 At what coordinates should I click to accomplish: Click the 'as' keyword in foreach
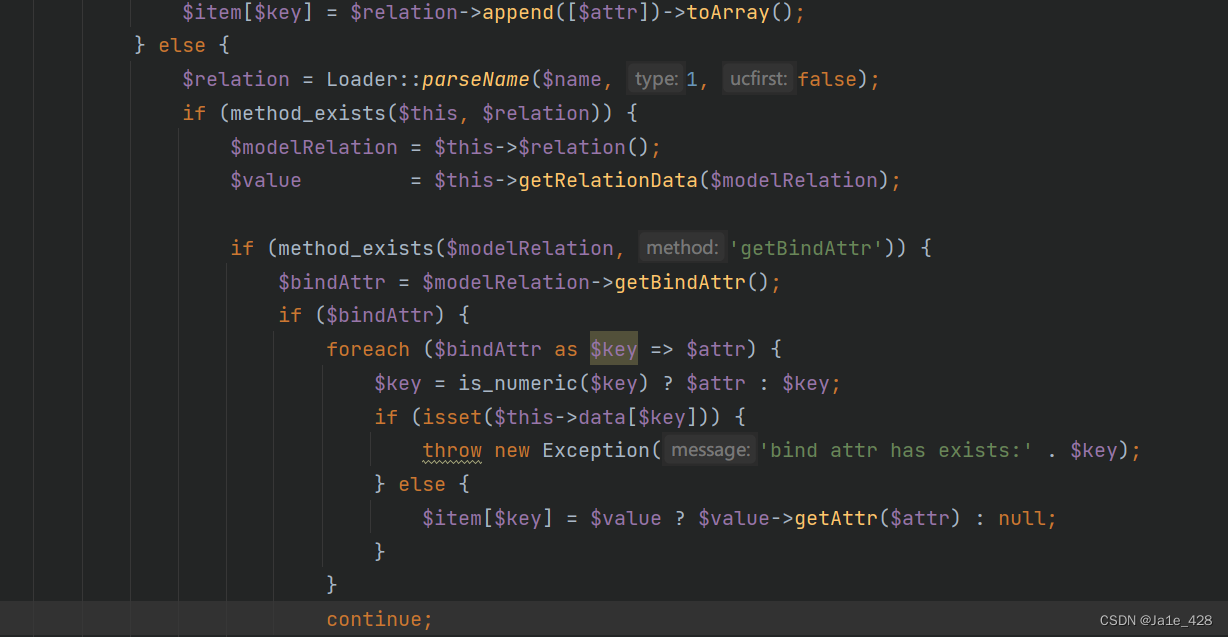[x=566, y=349]
